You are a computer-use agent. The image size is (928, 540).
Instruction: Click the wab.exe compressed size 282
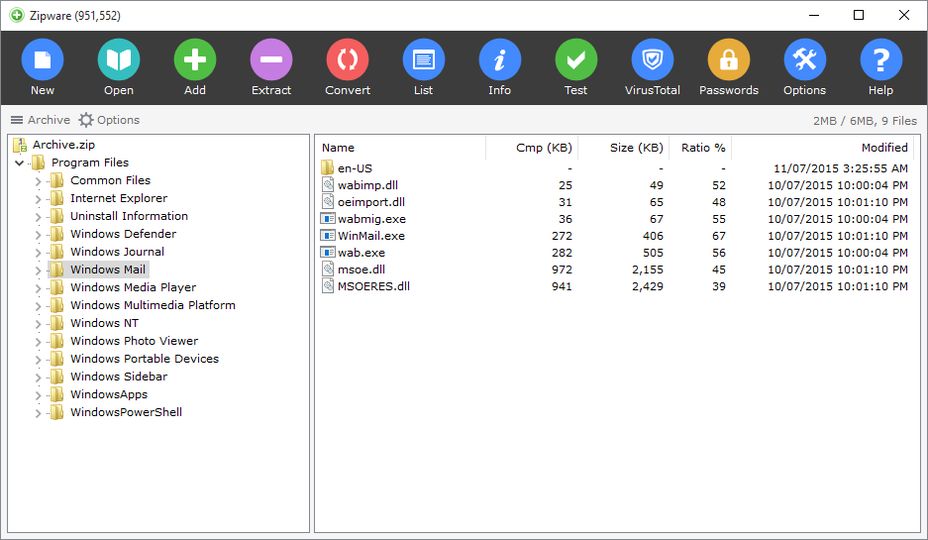(x=562, y=253)
